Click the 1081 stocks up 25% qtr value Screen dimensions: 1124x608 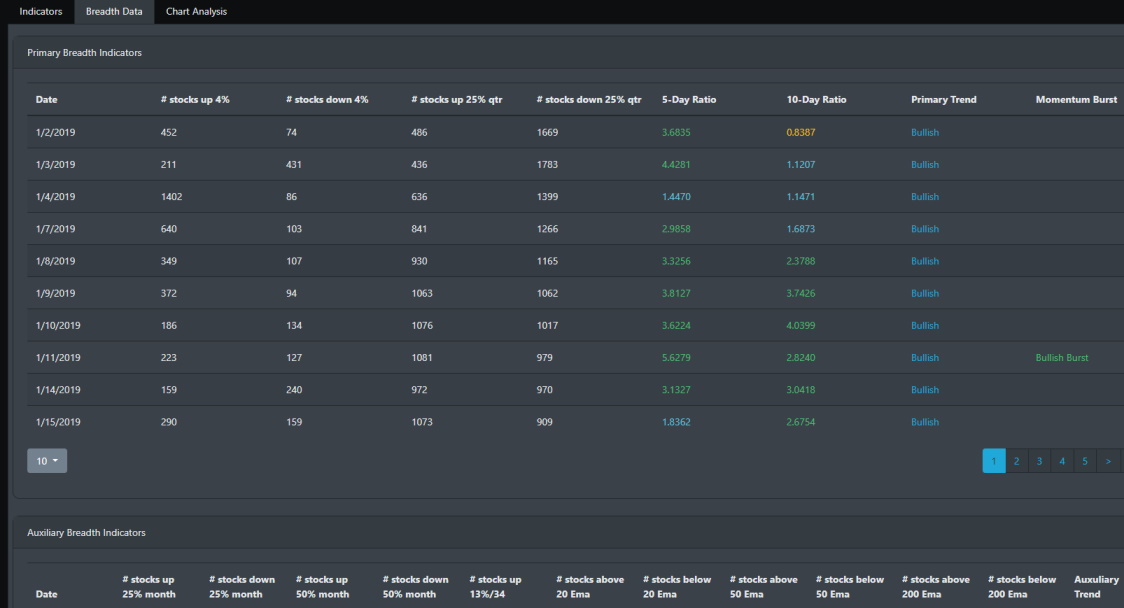coord(422,358)
